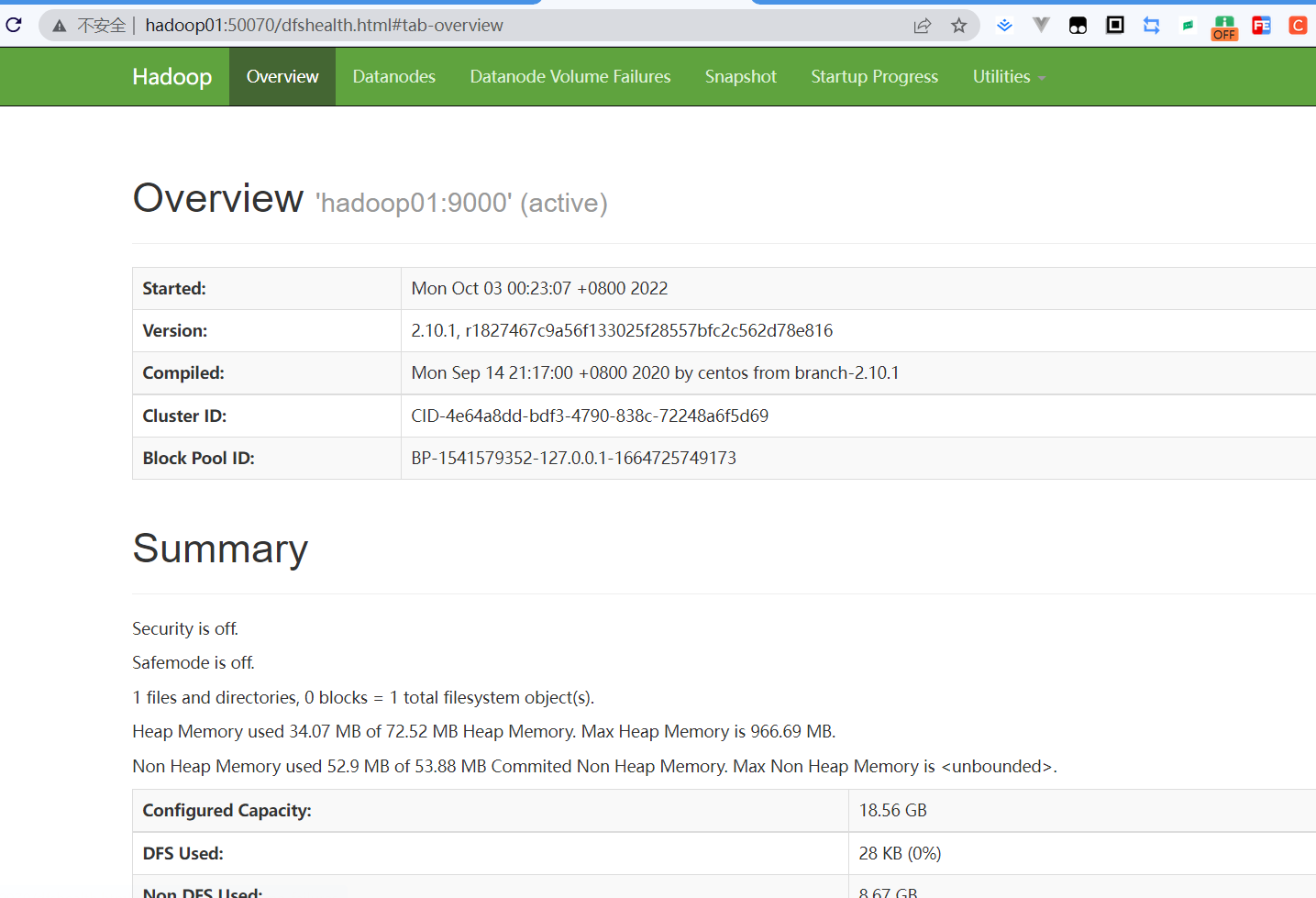The width and height of the screenshot is (1316, 898).
Task: Open the Startup Progress tab
Action: click(874, 77)
